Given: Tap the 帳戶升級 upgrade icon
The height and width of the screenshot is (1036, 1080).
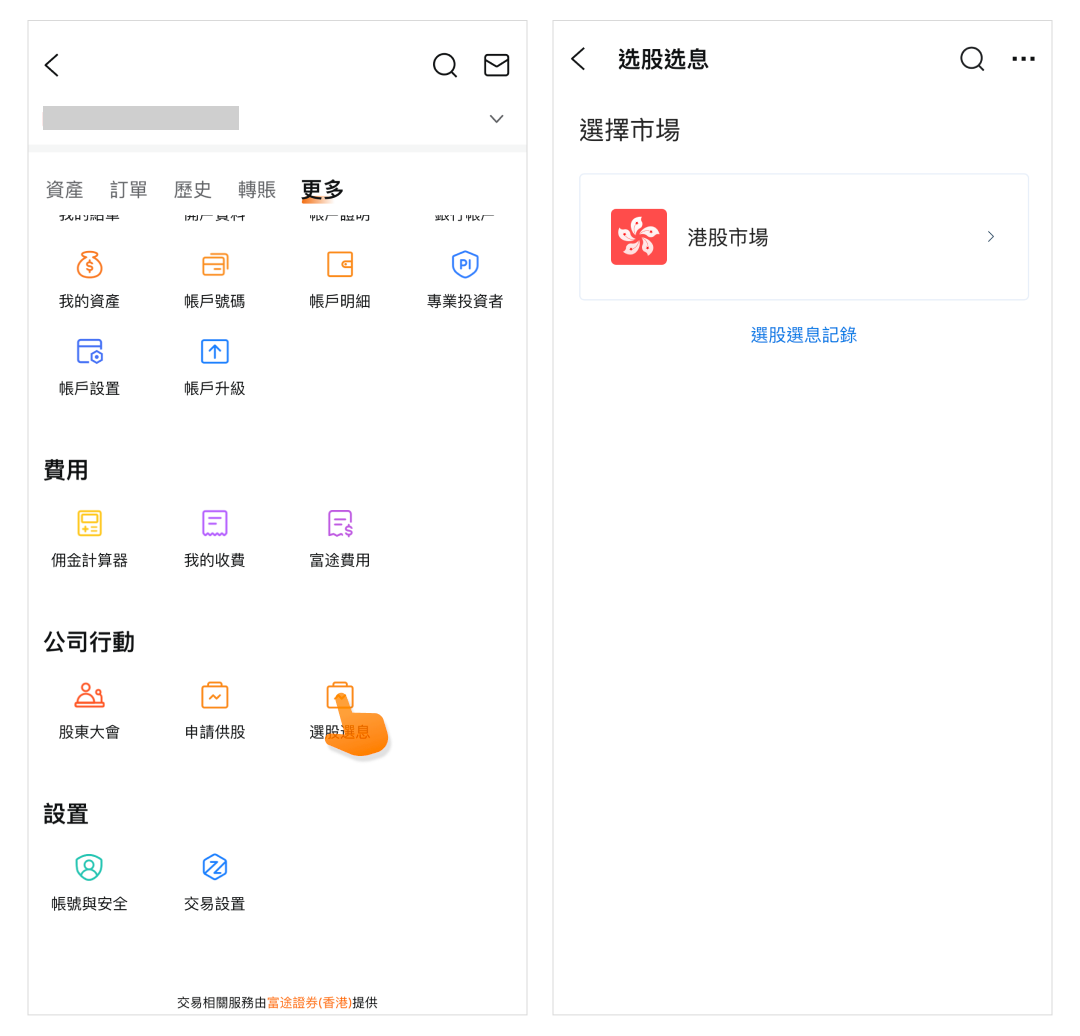Looking at the screenshot, I should [215, 352].
